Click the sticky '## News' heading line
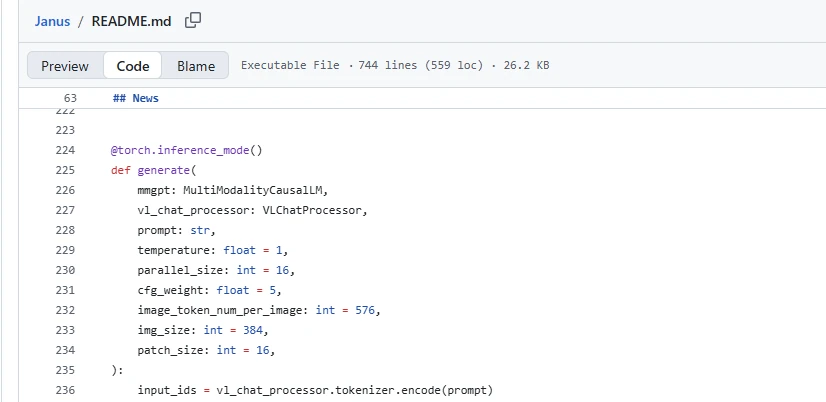 tap(135, 98)
